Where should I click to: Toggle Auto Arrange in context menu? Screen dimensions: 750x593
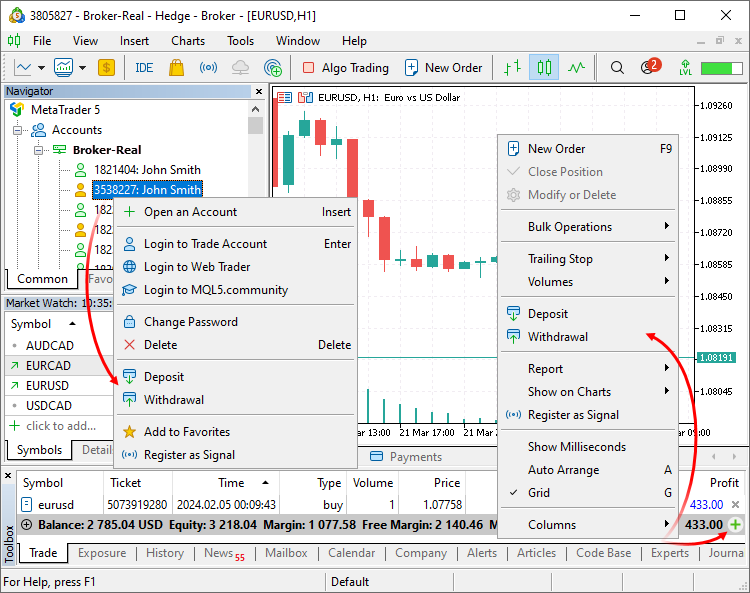coord(589,470)
